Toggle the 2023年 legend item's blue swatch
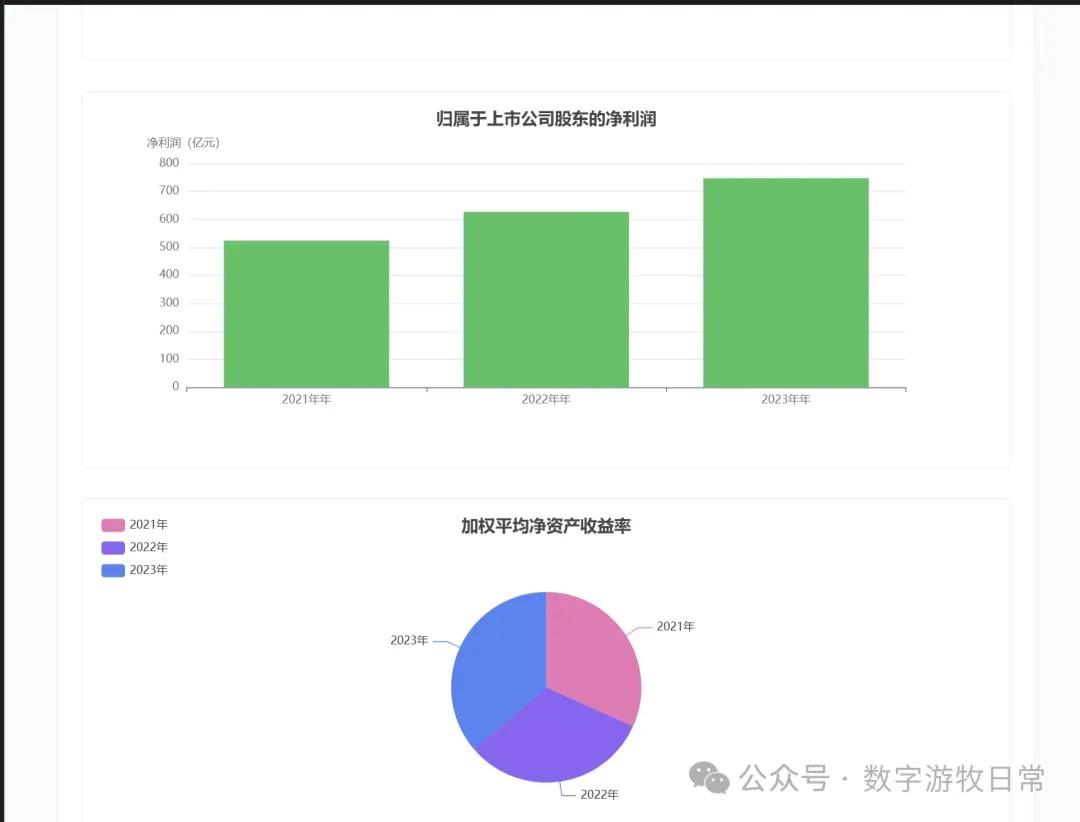 tap(113, 570)
